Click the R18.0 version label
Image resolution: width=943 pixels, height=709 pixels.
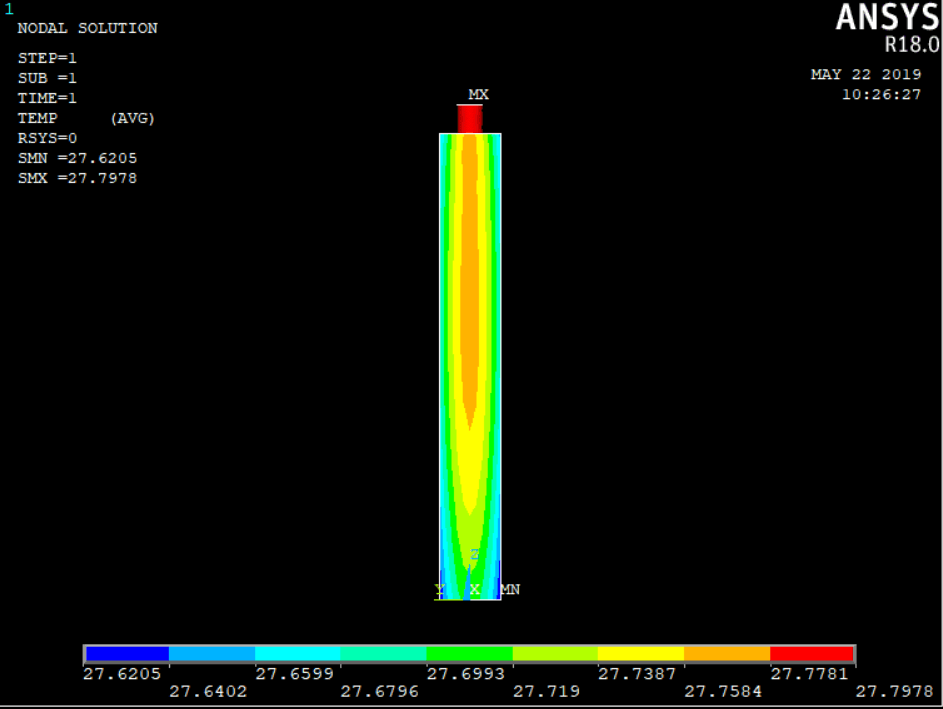911,45
